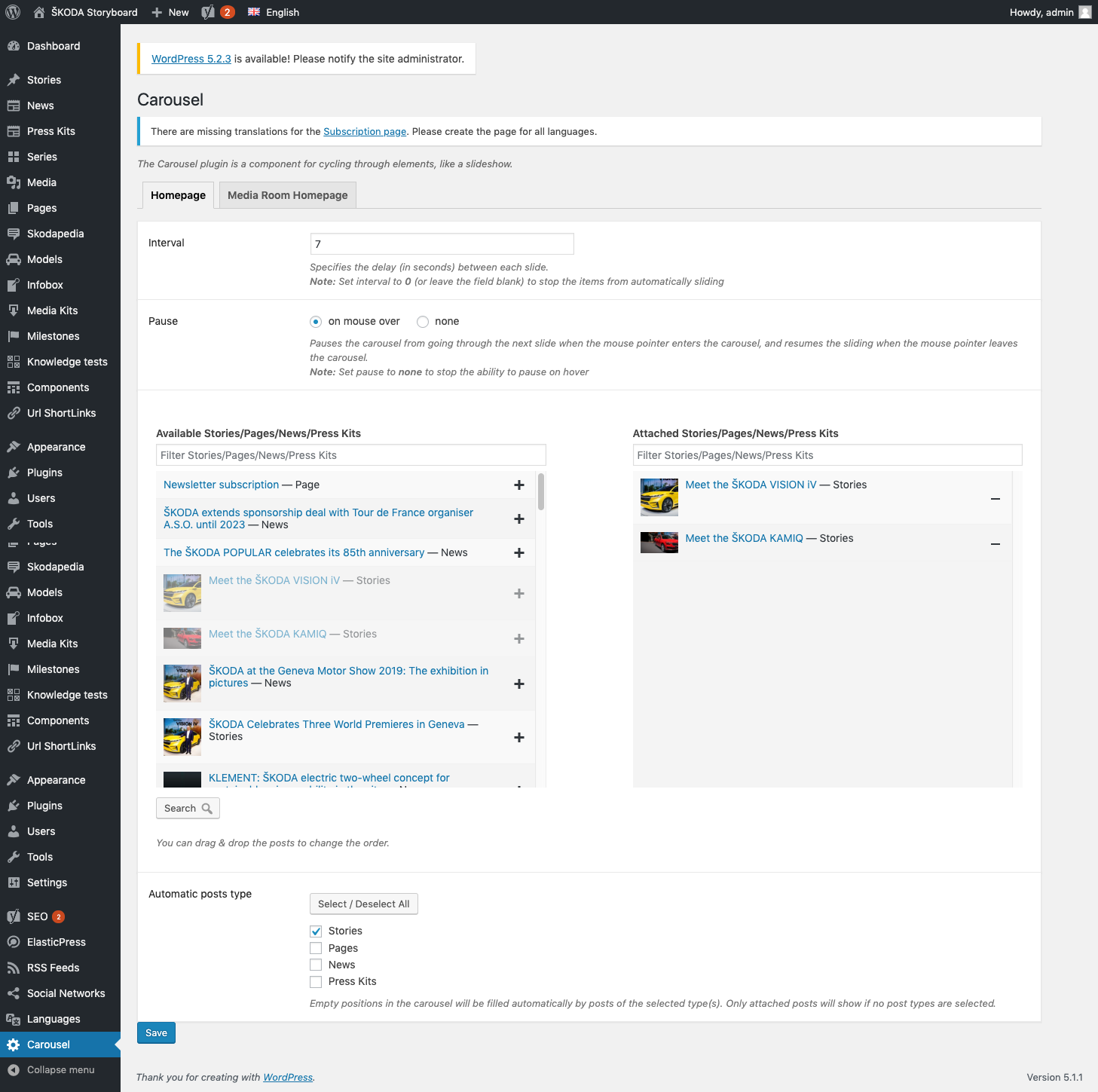The height and width of the screenshot is (1092, 1098).
Task: Remove attached Meet the ŠKODA KAMIQ story
Action: pyautogui.click(x=996, y=544)
